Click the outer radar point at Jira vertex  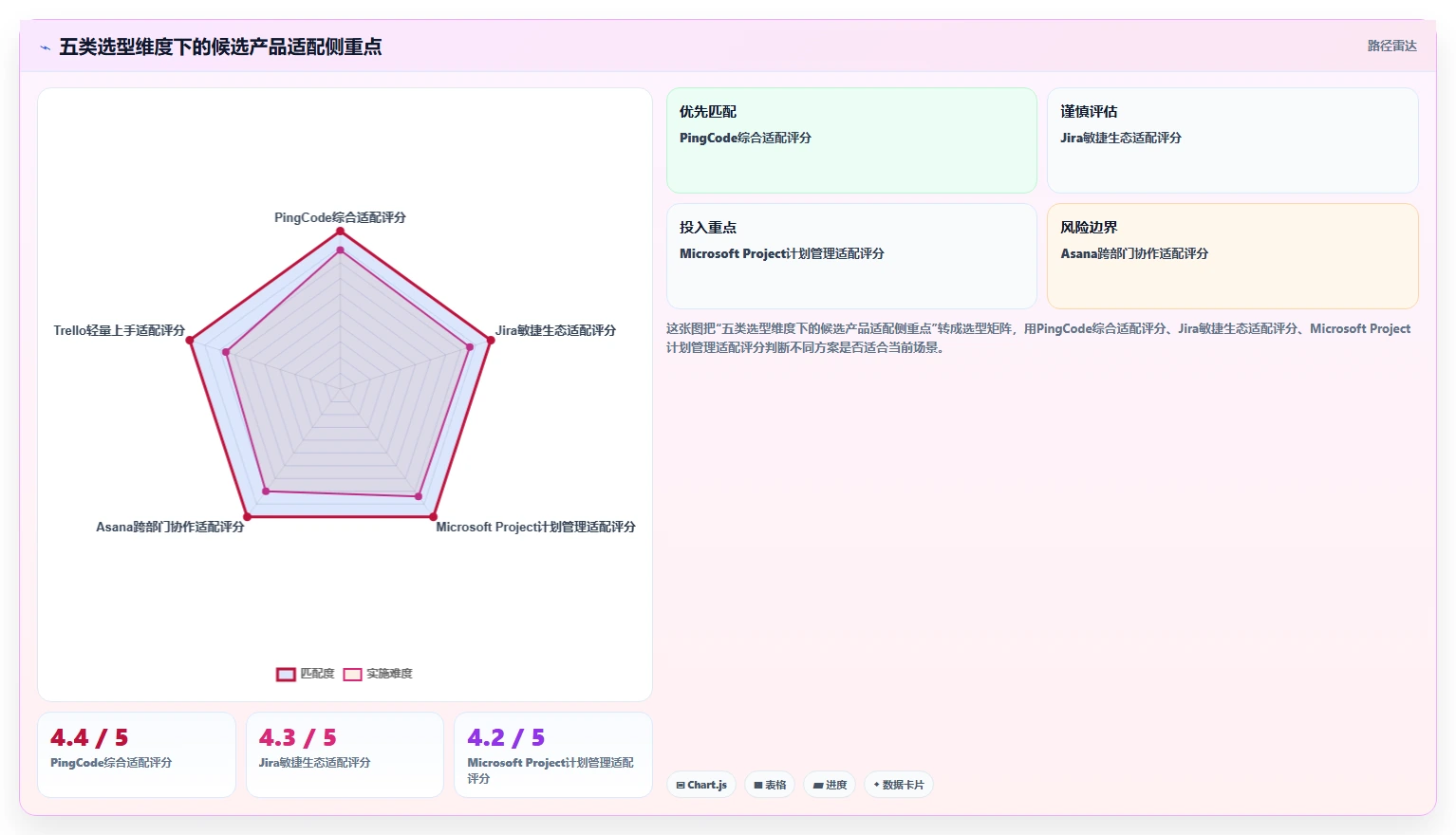[x=490, y=340]
